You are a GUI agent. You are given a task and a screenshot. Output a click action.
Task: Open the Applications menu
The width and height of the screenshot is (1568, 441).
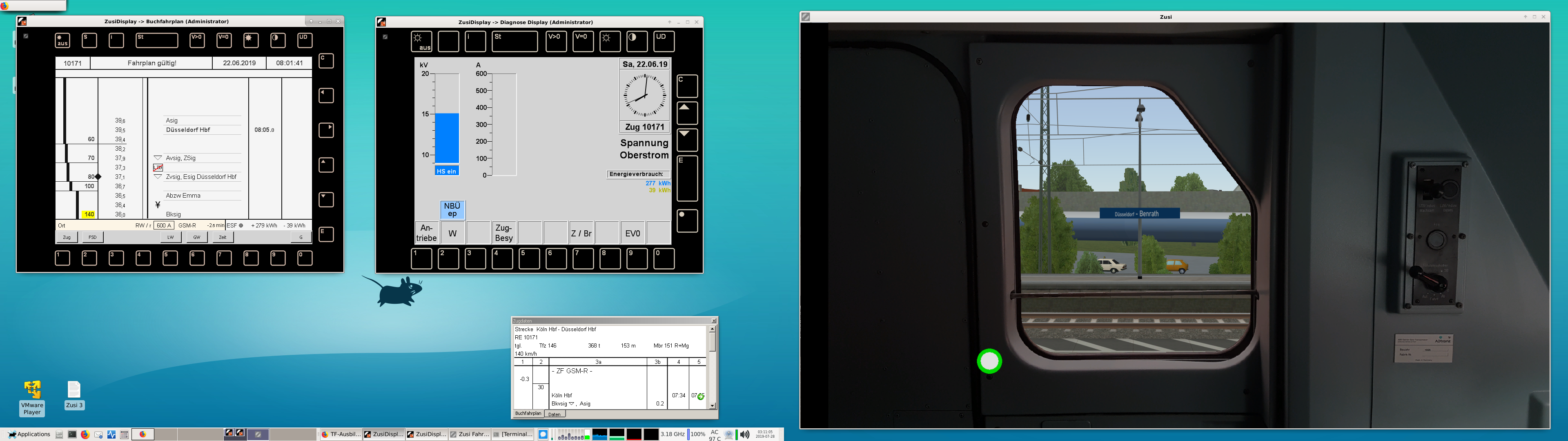pos(29,434)
